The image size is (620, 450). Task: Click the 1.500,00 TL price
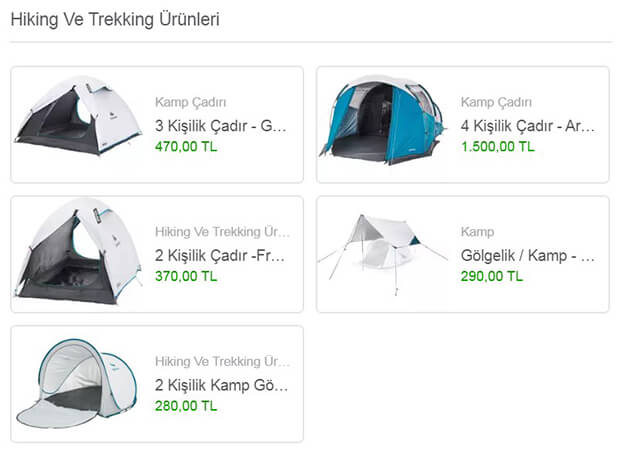click(497, 146)
